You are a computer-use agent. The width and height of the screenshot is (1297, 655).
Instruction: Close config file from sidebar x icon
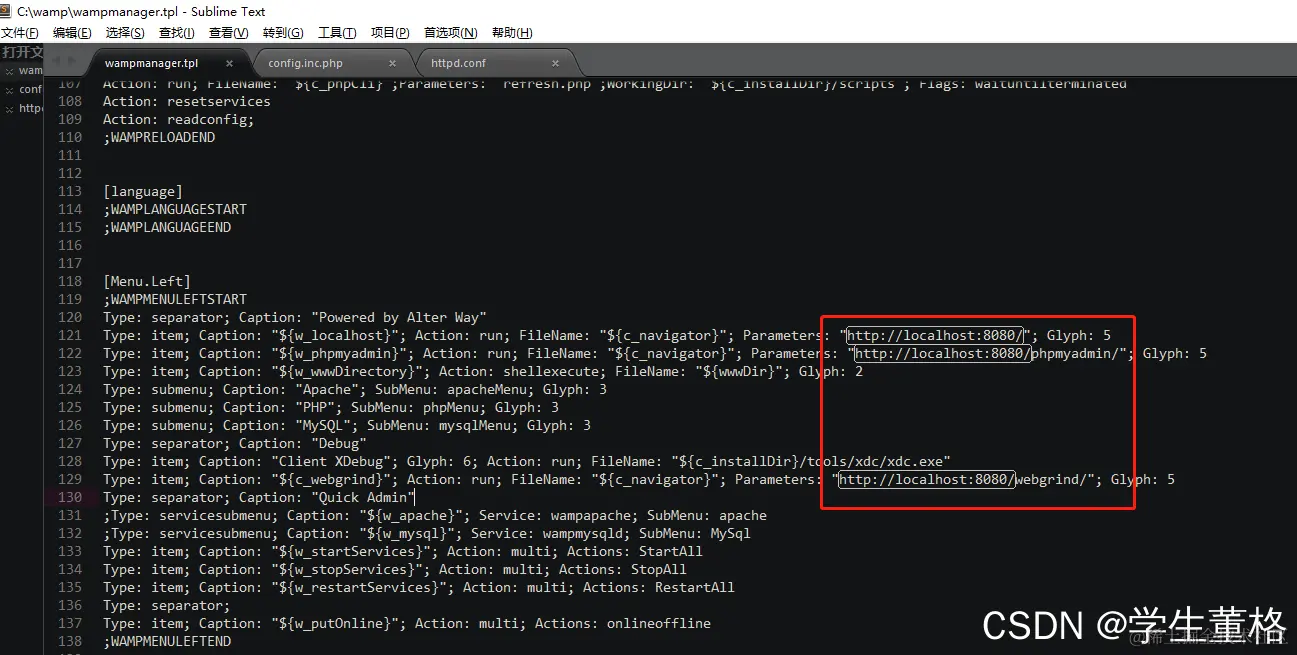click(9, 90)
